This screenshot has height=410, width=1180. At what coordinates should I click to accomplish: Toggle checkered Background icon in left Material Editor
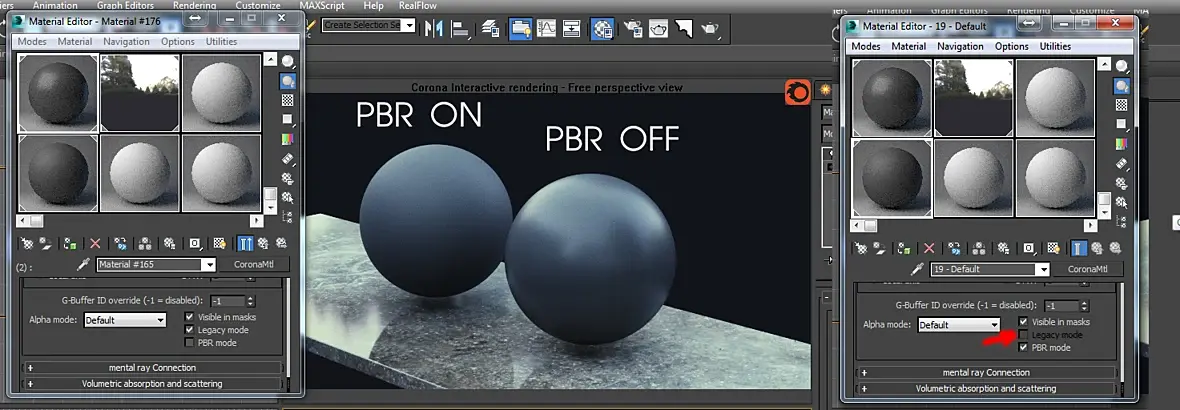click(287, 100)
